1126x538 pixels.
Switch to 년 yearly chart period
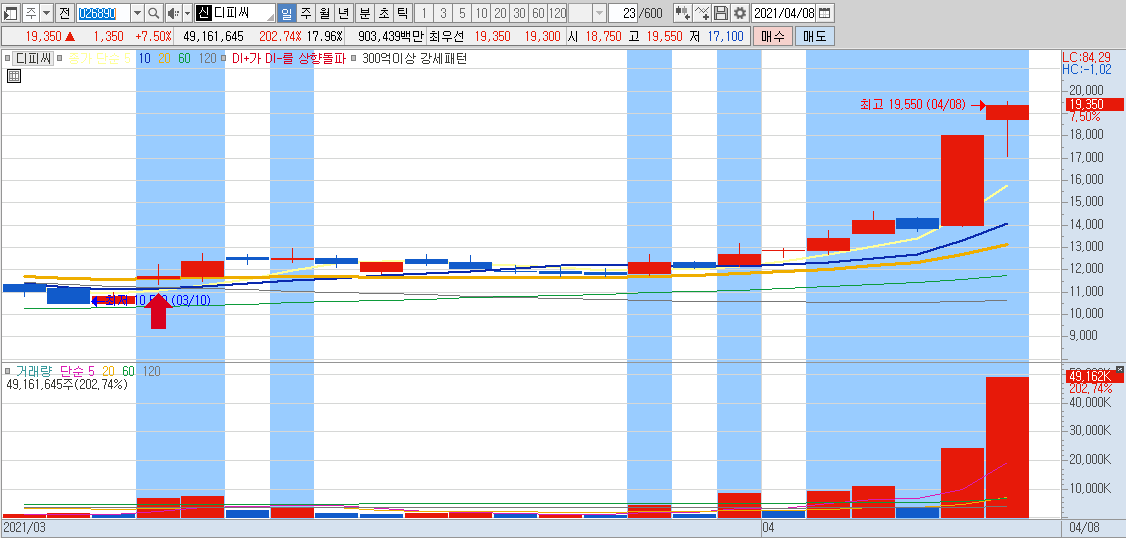pyautogui.click(x=343, y=13)
